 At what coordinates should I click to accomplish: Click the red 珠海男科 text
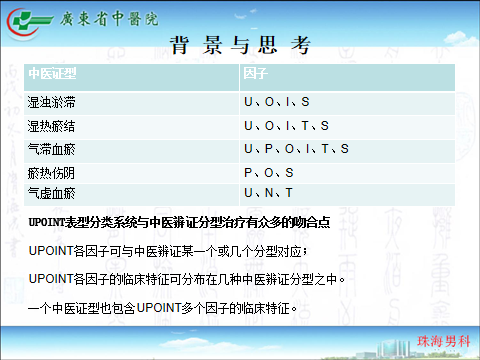444,341
